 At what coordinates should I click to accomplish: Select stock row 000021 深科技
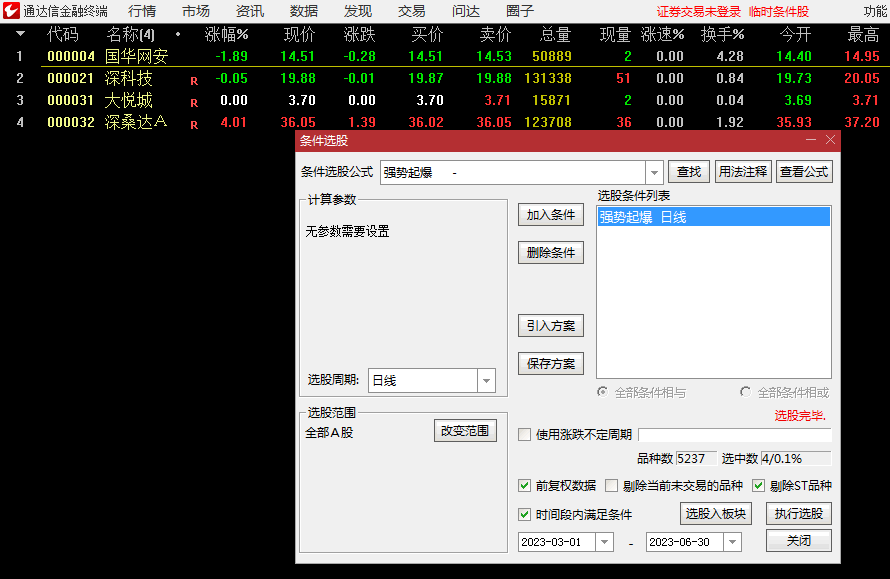445,78
